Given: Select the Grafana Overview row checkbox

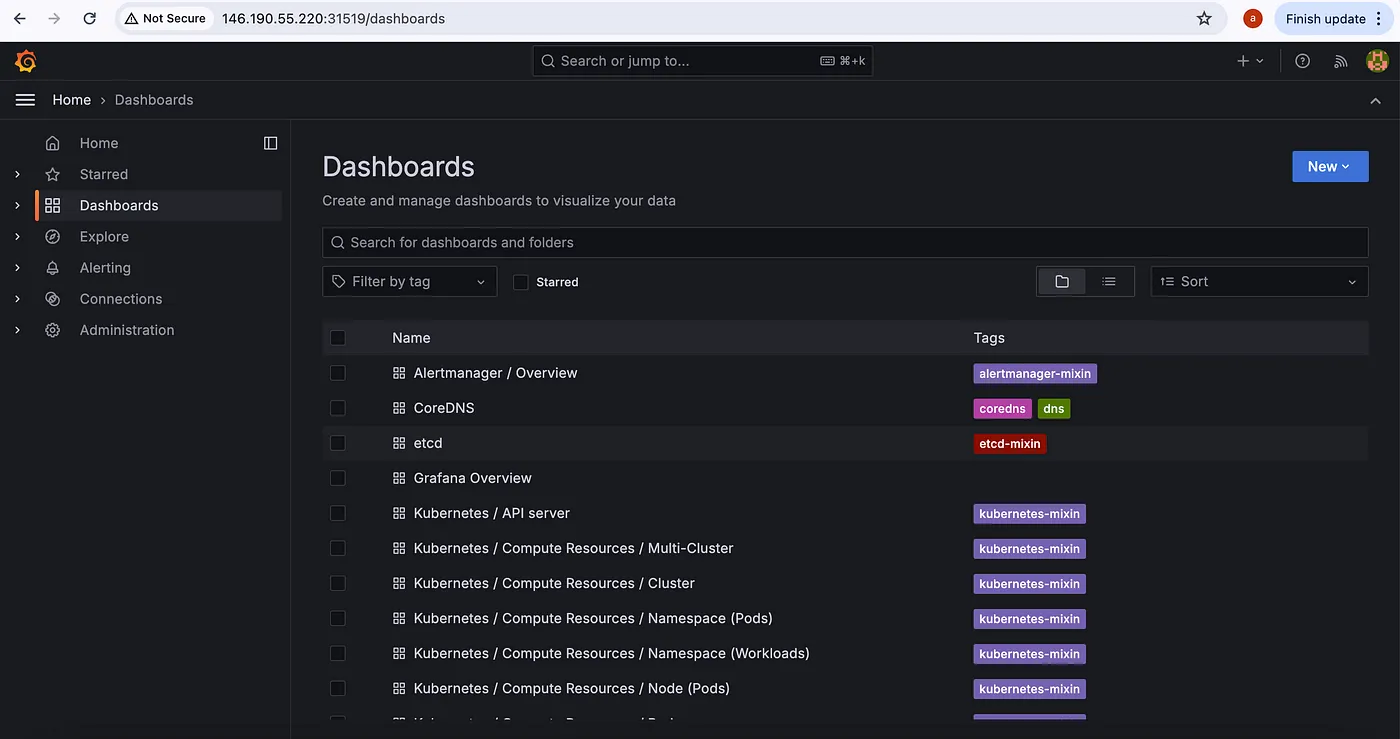Looking at the screenshot, I should tap(338, 478).
